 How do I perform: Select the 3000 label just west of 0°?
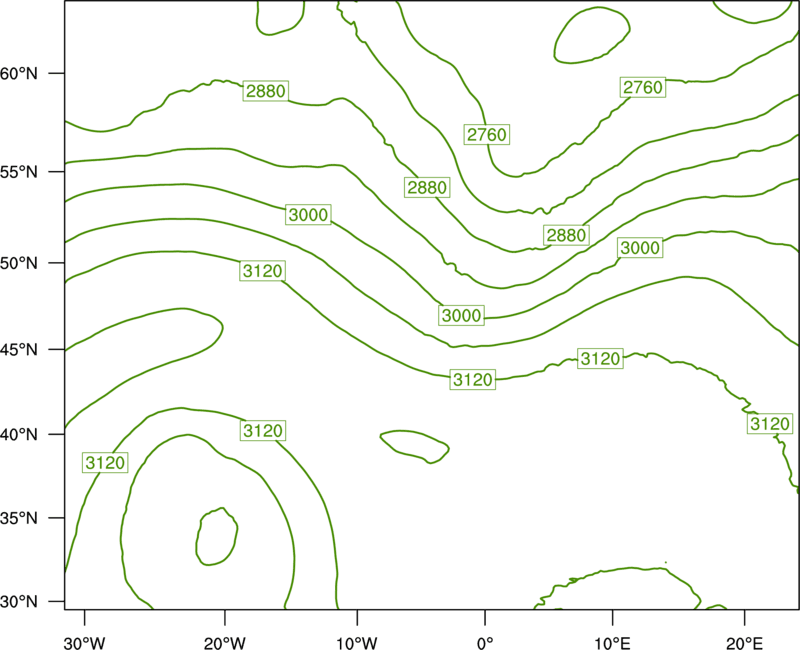click(x=461, y=315)
